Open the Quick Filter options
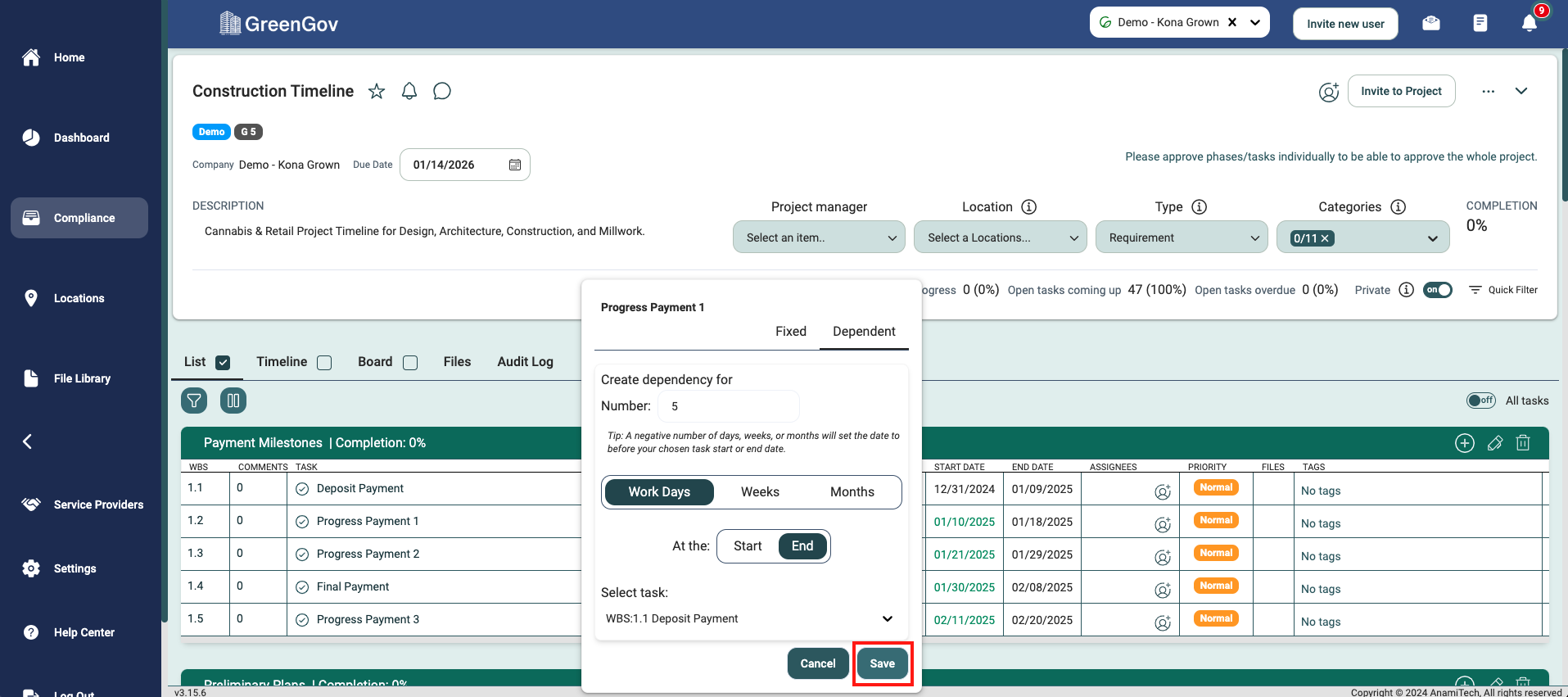This screenshot has height=697, width=1568. click(1503, 290)
